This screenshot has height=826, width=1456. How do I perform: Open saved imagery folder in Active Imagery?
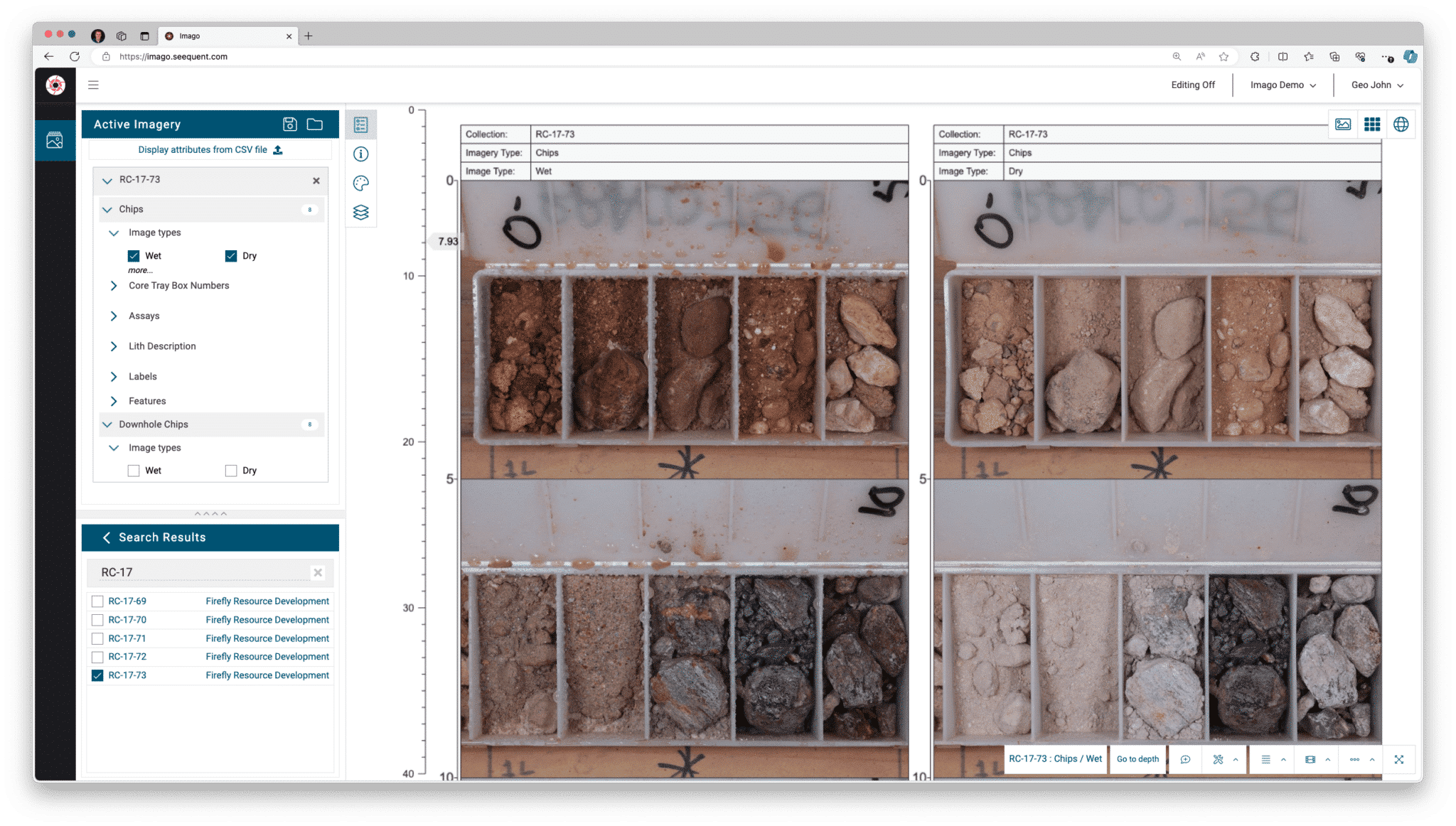click(x=315, y=124)
